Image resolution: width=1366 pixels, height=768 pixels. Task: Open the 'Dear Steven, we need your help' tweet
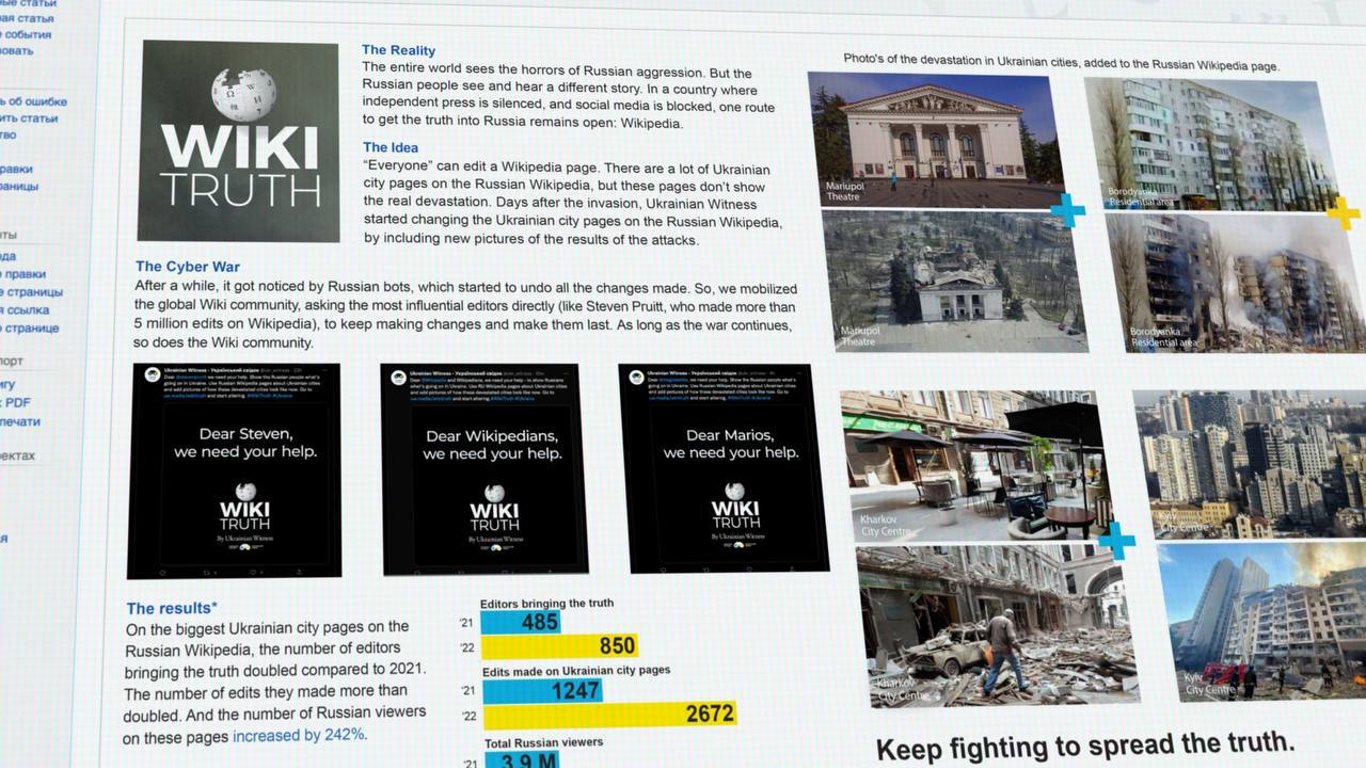pyautogui.click(x=235, y=470)
